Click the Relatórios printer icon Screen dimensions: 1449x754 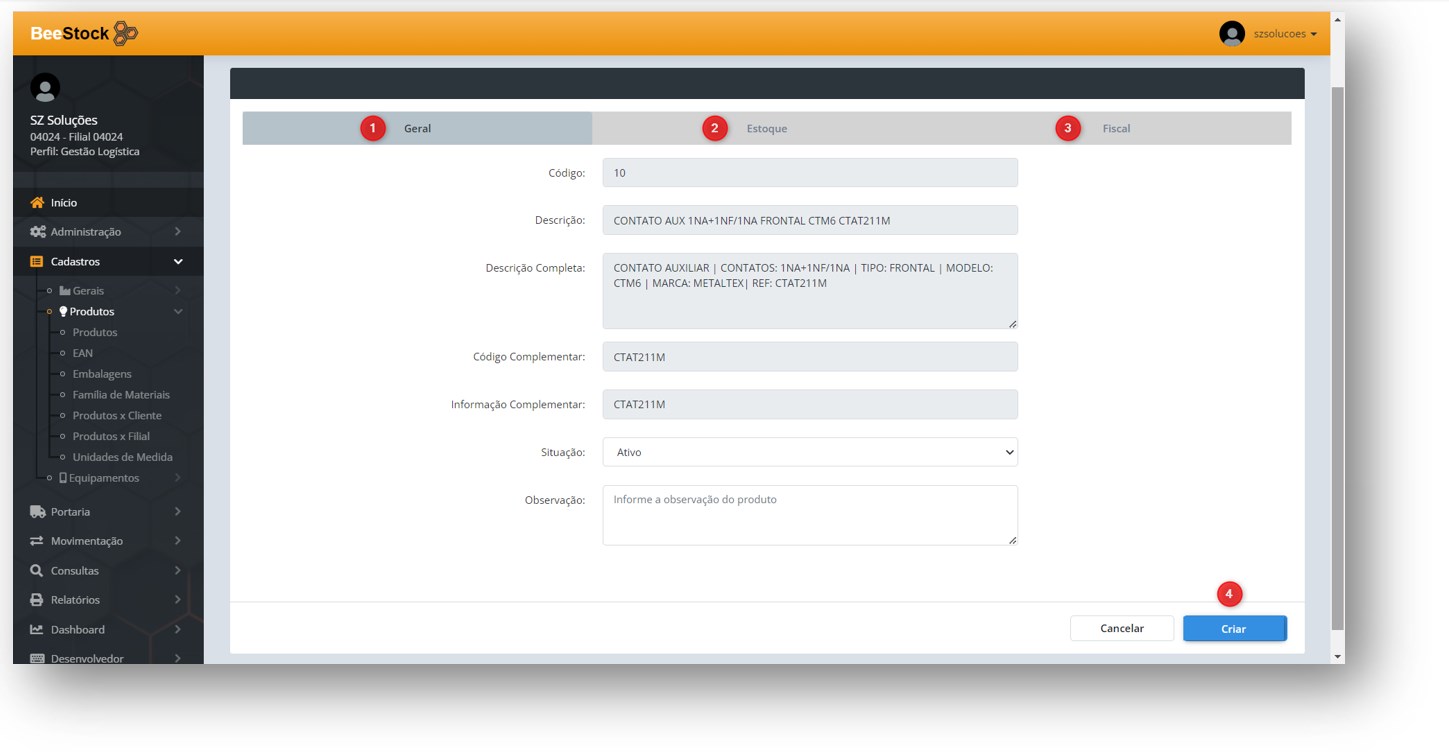[x=37, y=600]
